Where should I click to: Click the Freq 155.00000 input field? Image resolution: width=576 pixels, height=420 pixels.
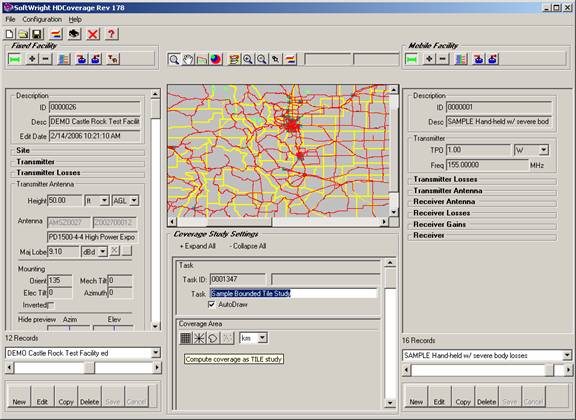(x=487, y=165)
